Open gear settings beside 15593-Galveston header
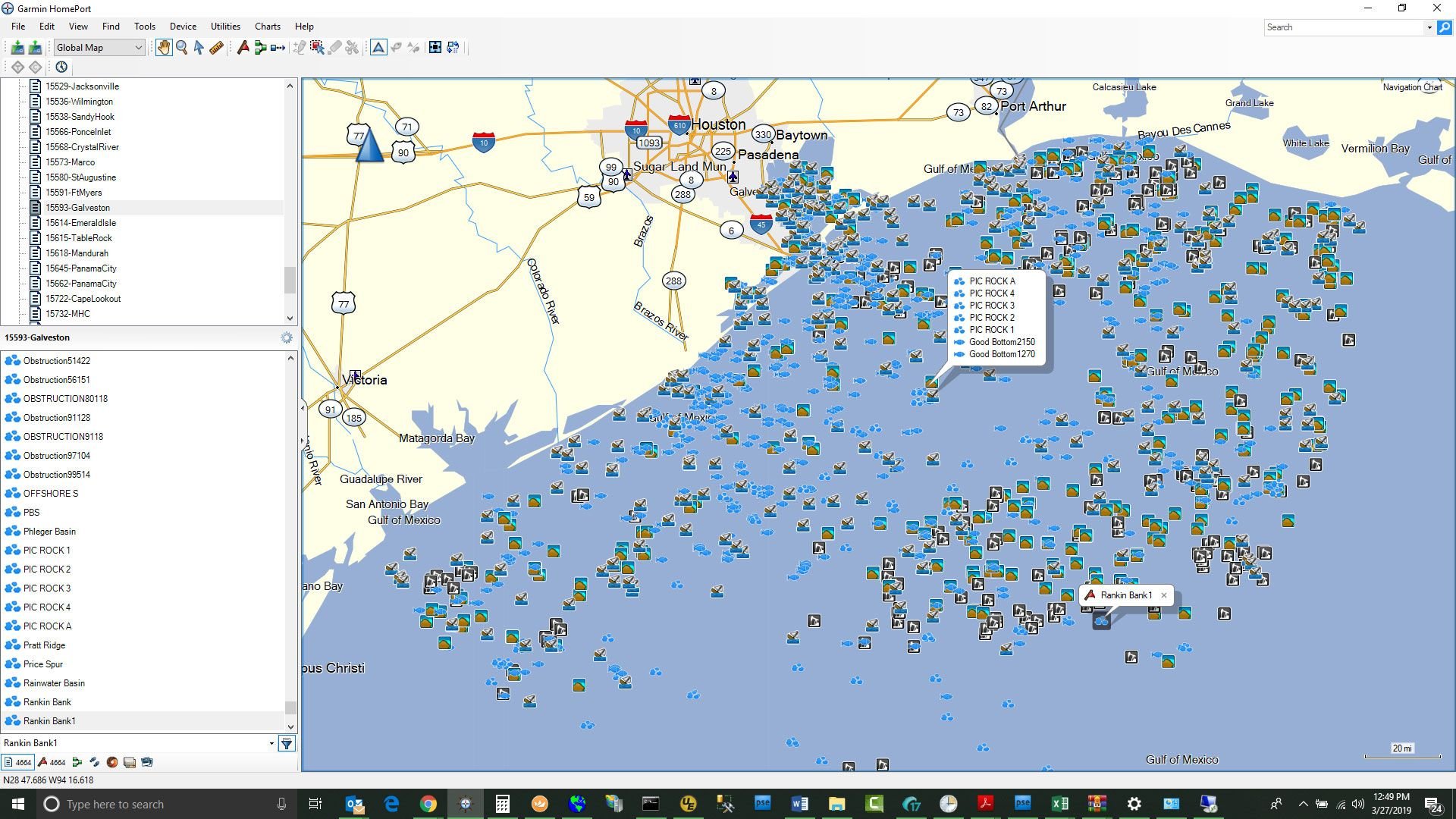 coord(287,338)
